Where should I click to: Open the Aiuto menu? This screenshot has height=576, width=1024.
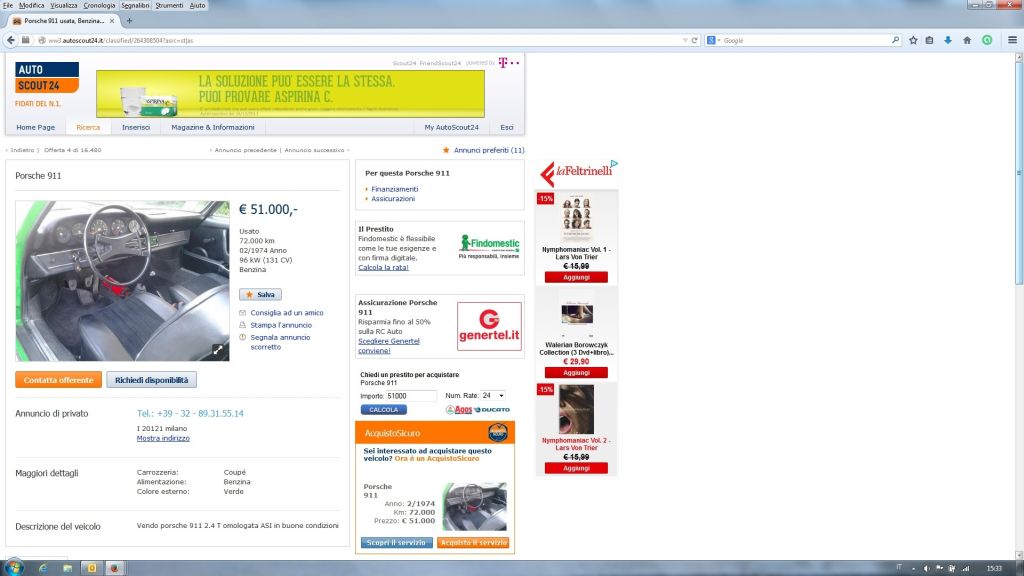(x=197, y=5)
